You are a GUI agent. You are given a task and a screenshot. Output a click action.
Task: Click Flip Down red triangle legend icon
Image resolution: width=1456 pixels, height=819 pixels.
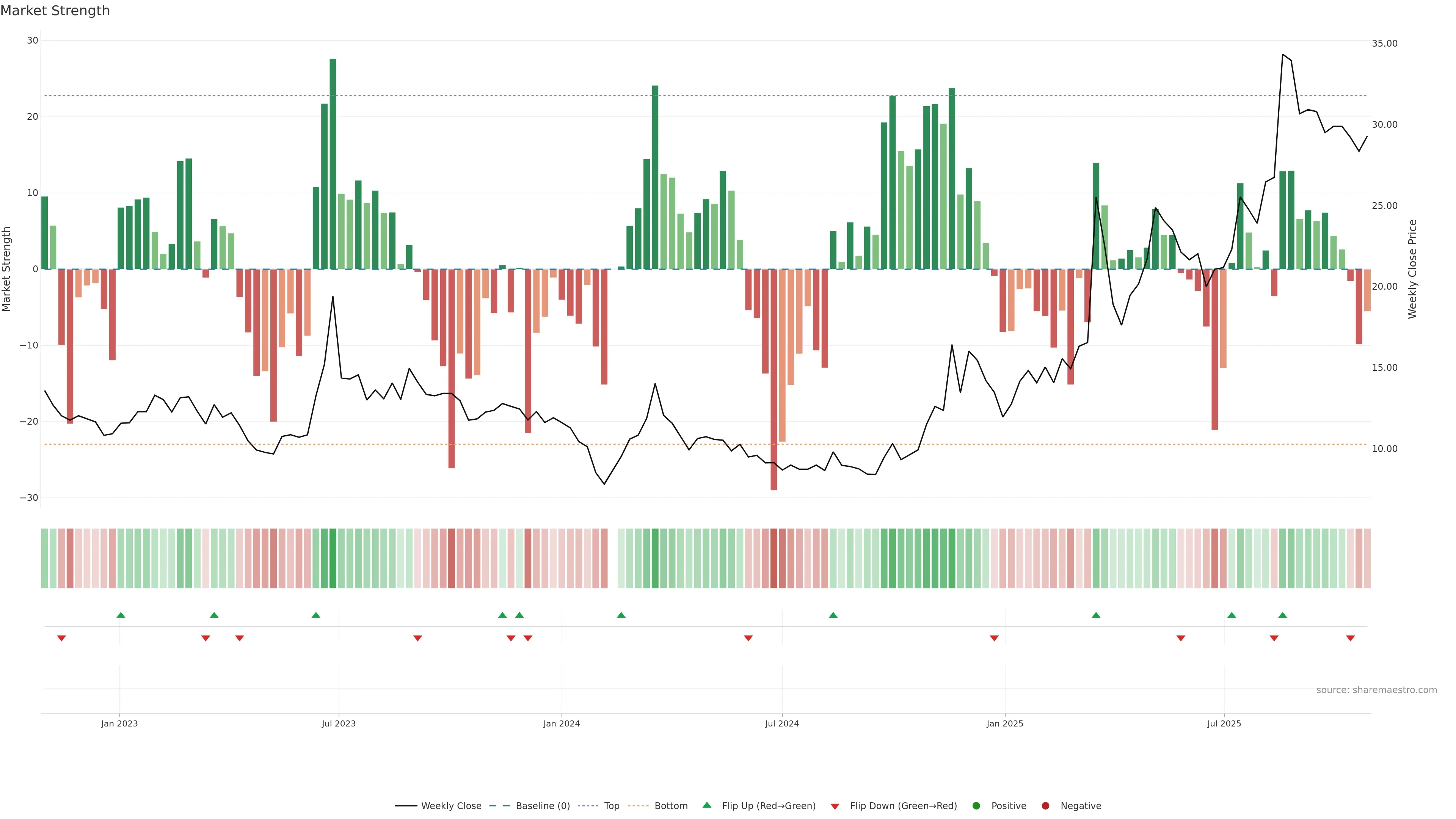pyautogui.click(x=835, y=806)
